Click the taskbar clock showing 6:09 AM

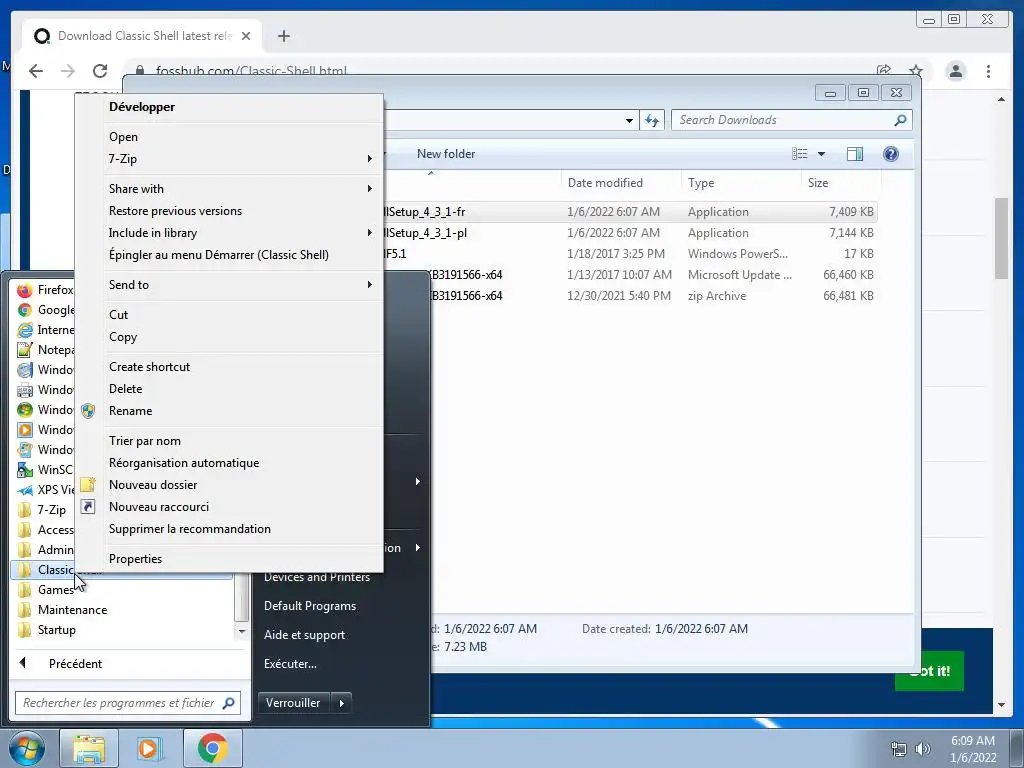pos(973,741)
